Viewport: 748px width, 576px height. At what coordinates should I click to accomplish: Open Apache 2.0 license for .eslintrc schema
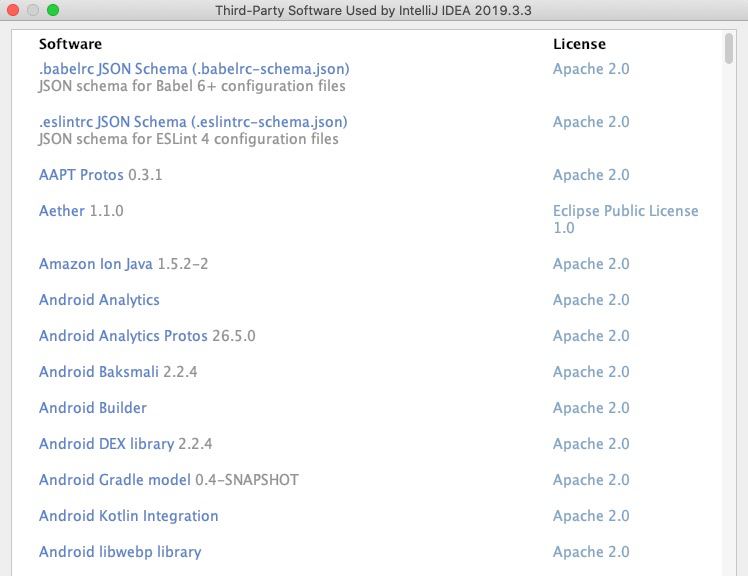(591, 122)
